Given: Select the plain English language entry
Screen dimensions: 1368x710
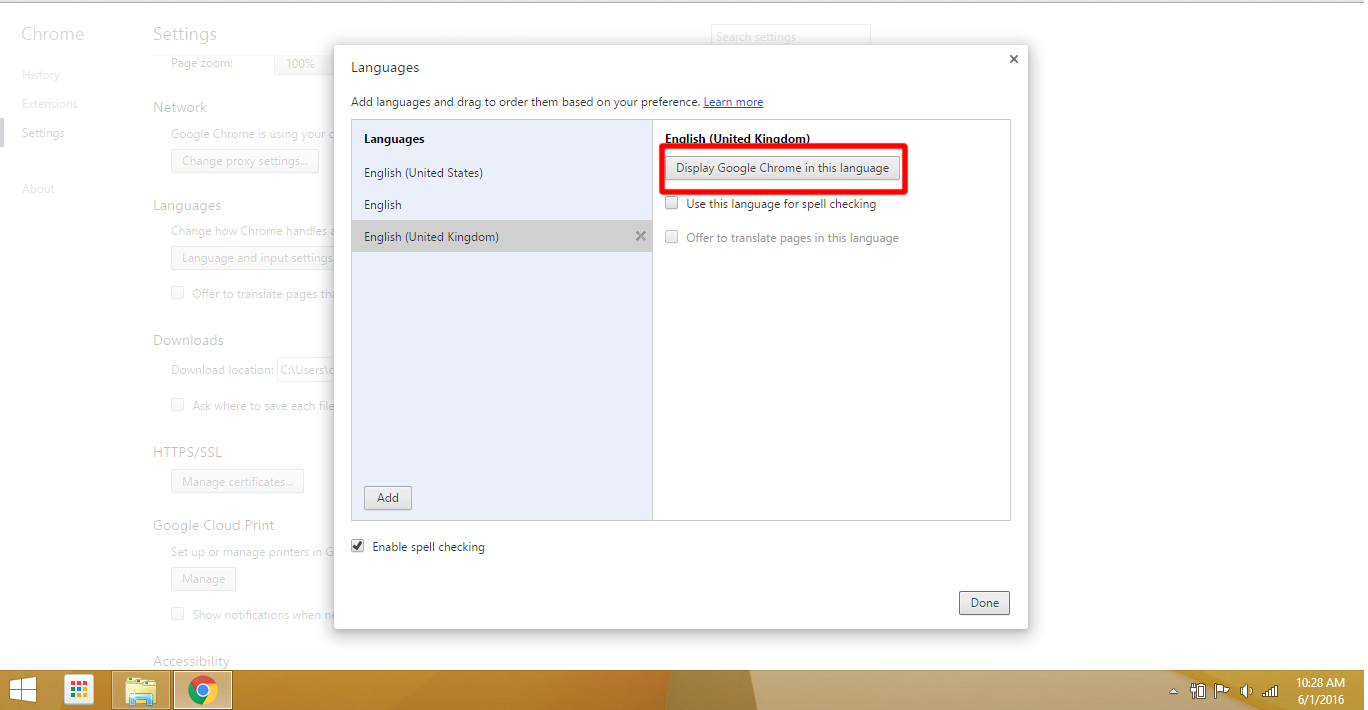Looking at the screenshot, I should (x=501, y=205).
